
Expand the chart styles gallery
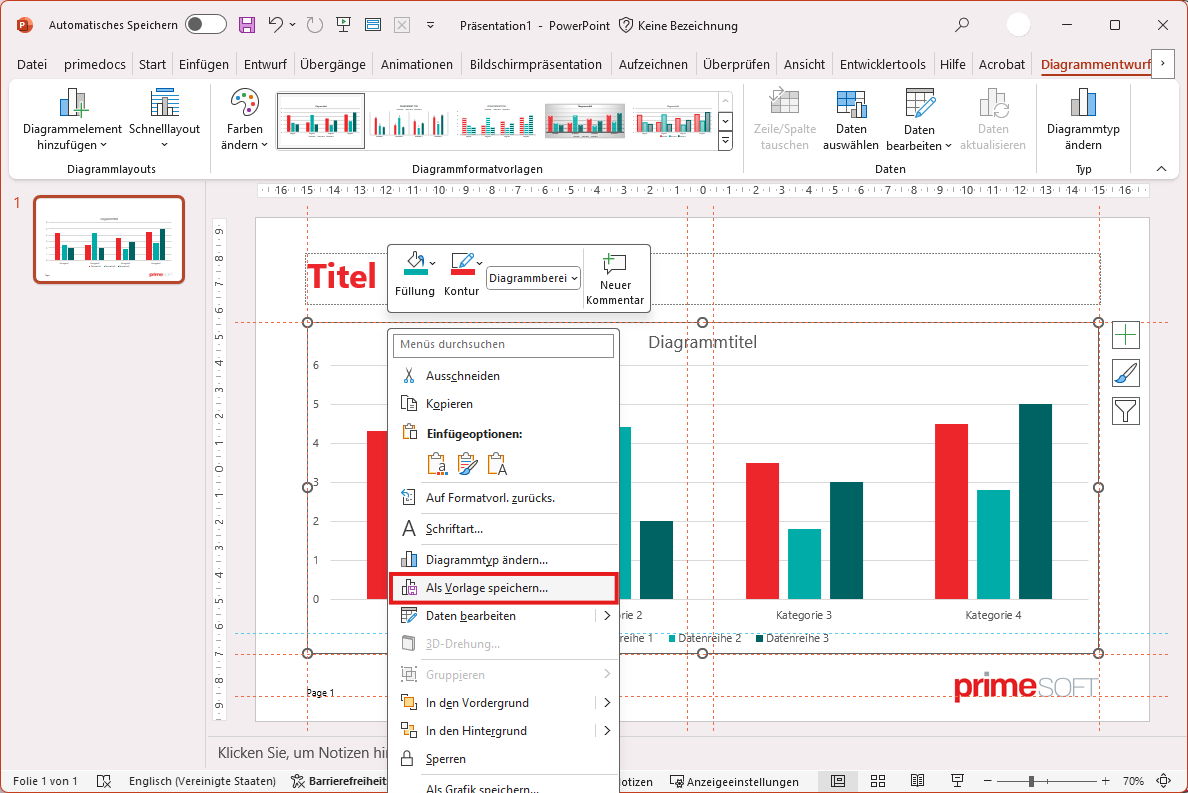(x=726, y=140)
